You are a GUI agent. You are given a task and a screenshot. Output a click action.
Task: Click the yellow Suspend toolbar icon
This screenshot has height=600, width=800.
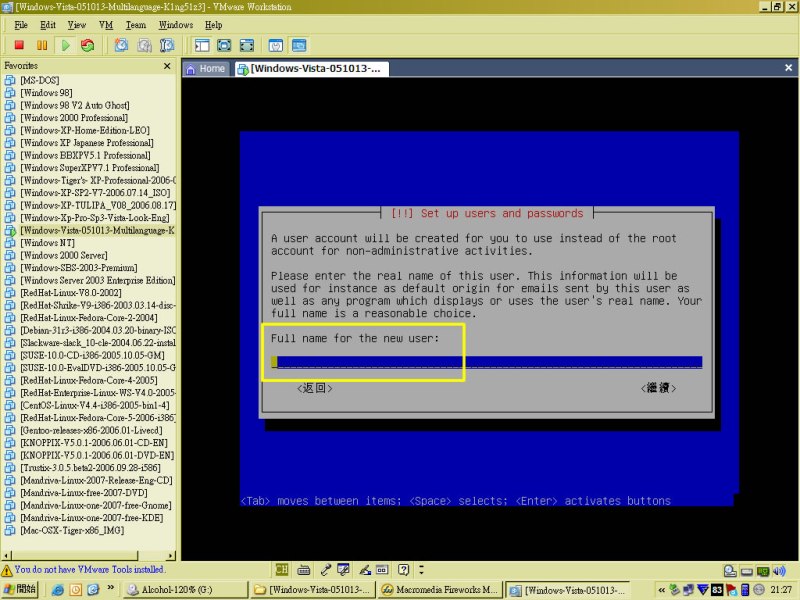click(42, 45)
